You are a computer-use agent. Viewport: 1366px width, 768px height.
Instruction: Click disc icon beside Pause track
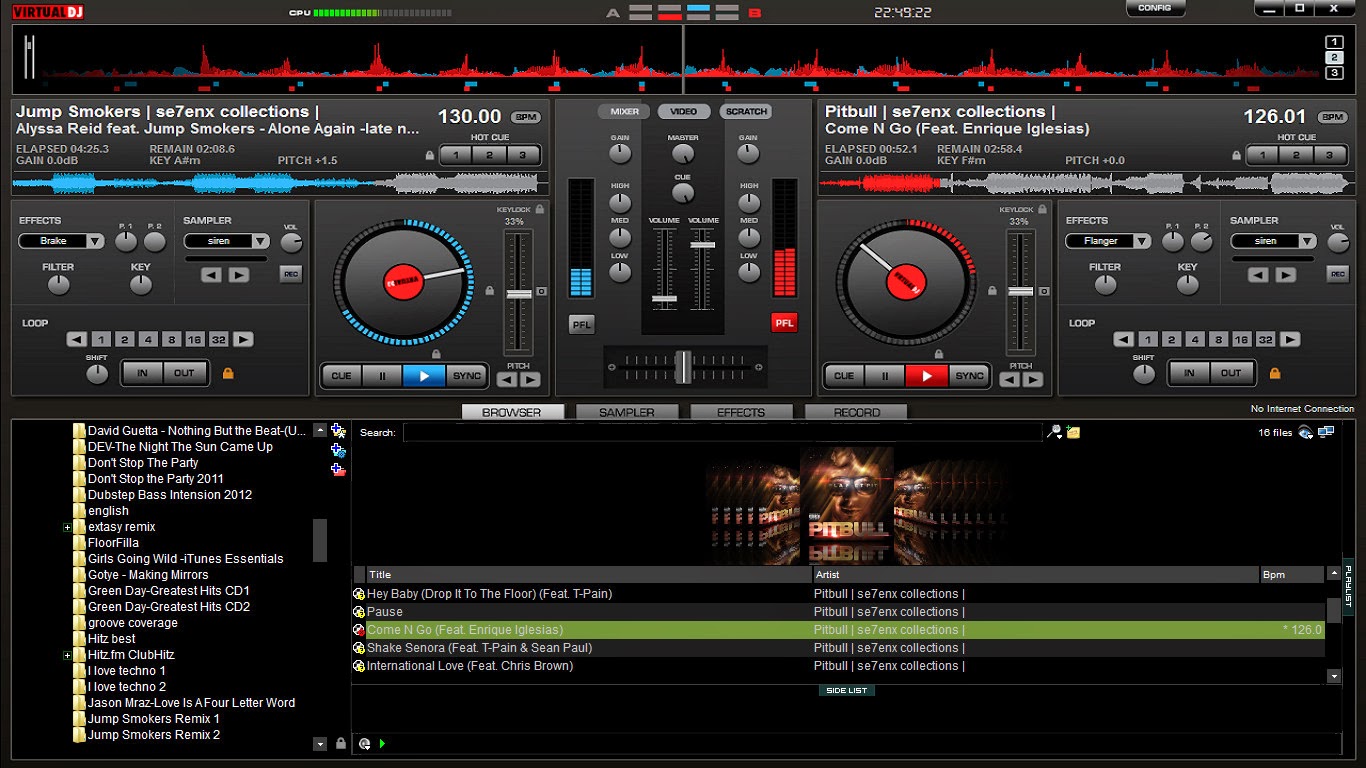[359, 612]
